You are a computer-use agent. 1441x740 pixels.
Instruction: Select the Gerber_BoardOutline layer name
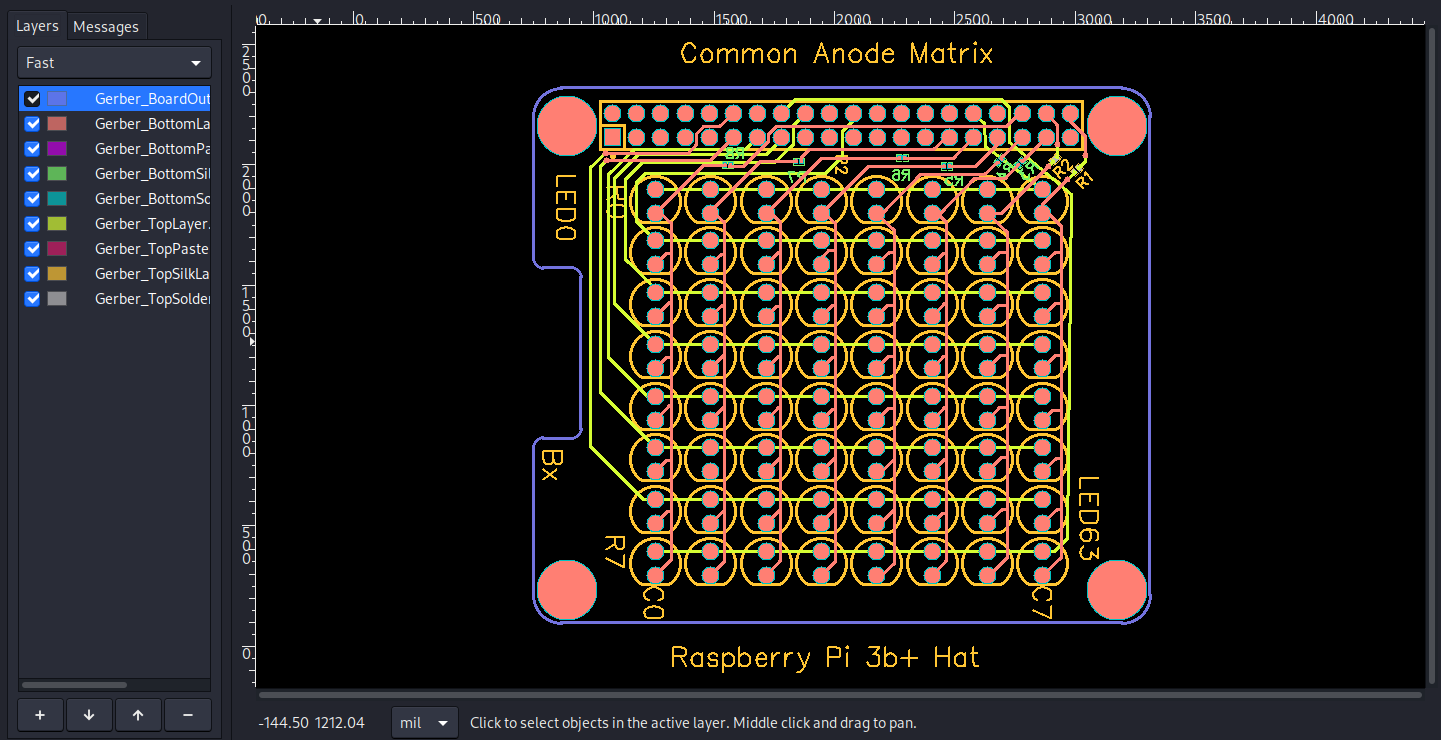152,99
